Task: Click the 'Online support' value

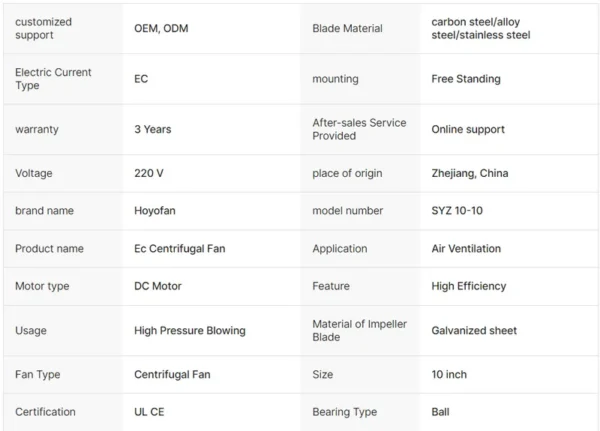Action: pos(468,129)
